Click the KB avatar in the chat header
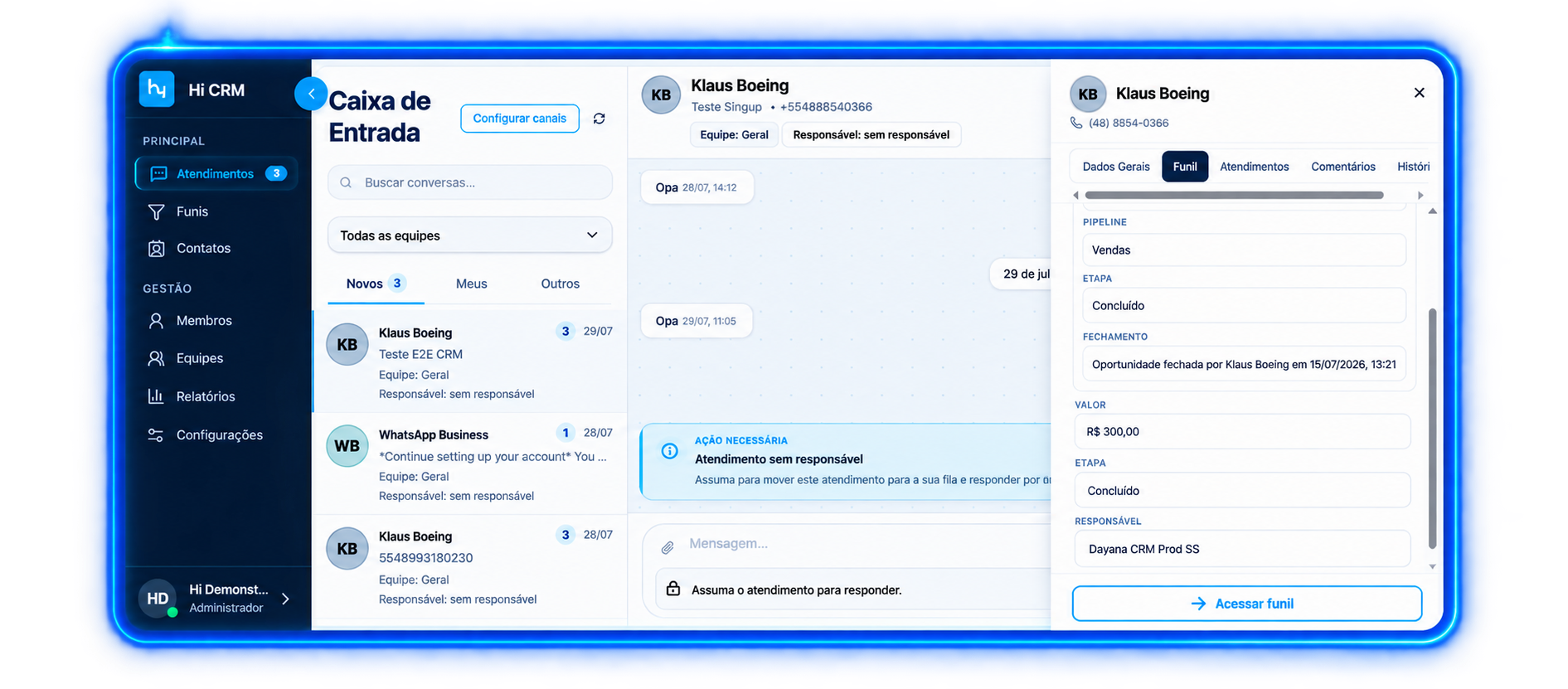This screenshot has width=1568, height=689. pos(661,95)
